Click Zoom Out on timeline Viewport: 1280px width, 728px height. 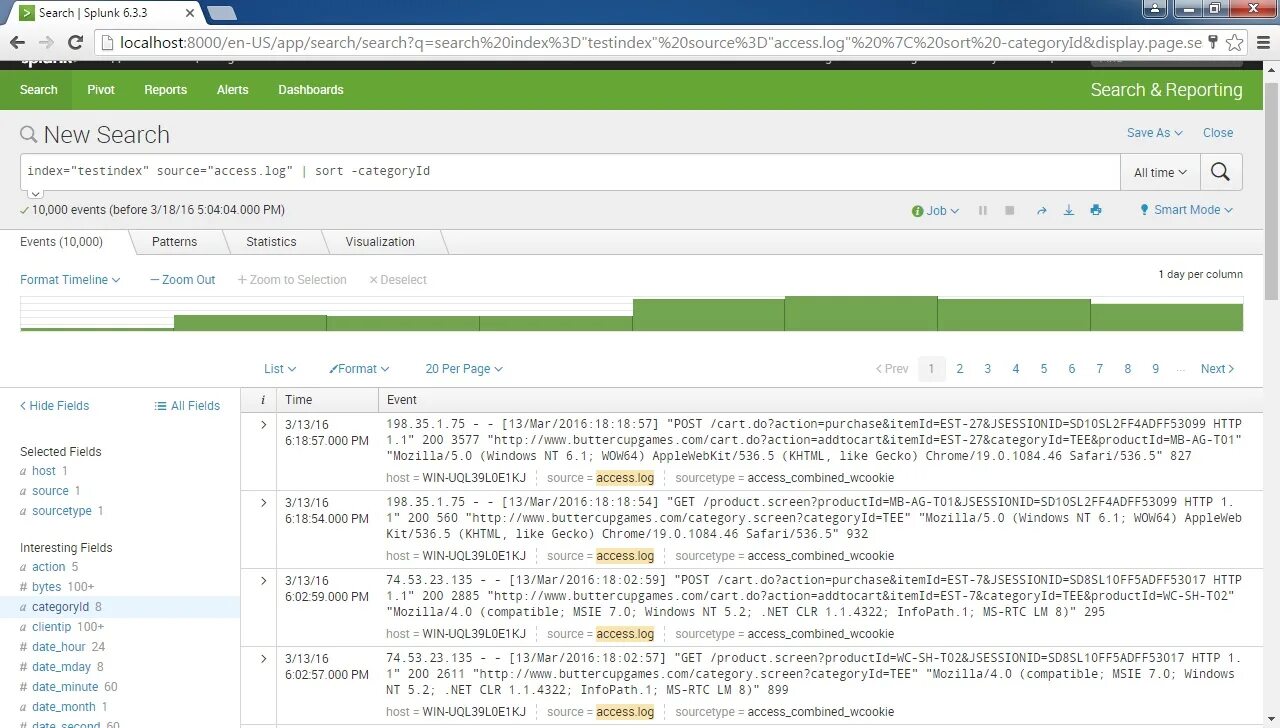coord(182,280)
